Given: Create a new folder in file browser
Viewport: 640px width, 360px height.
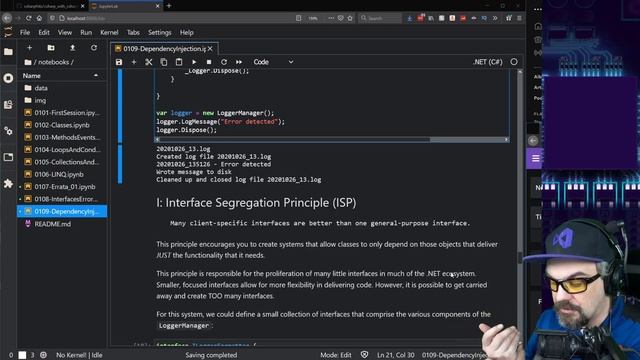Looking at the screenshot, I should click(51, 48).
